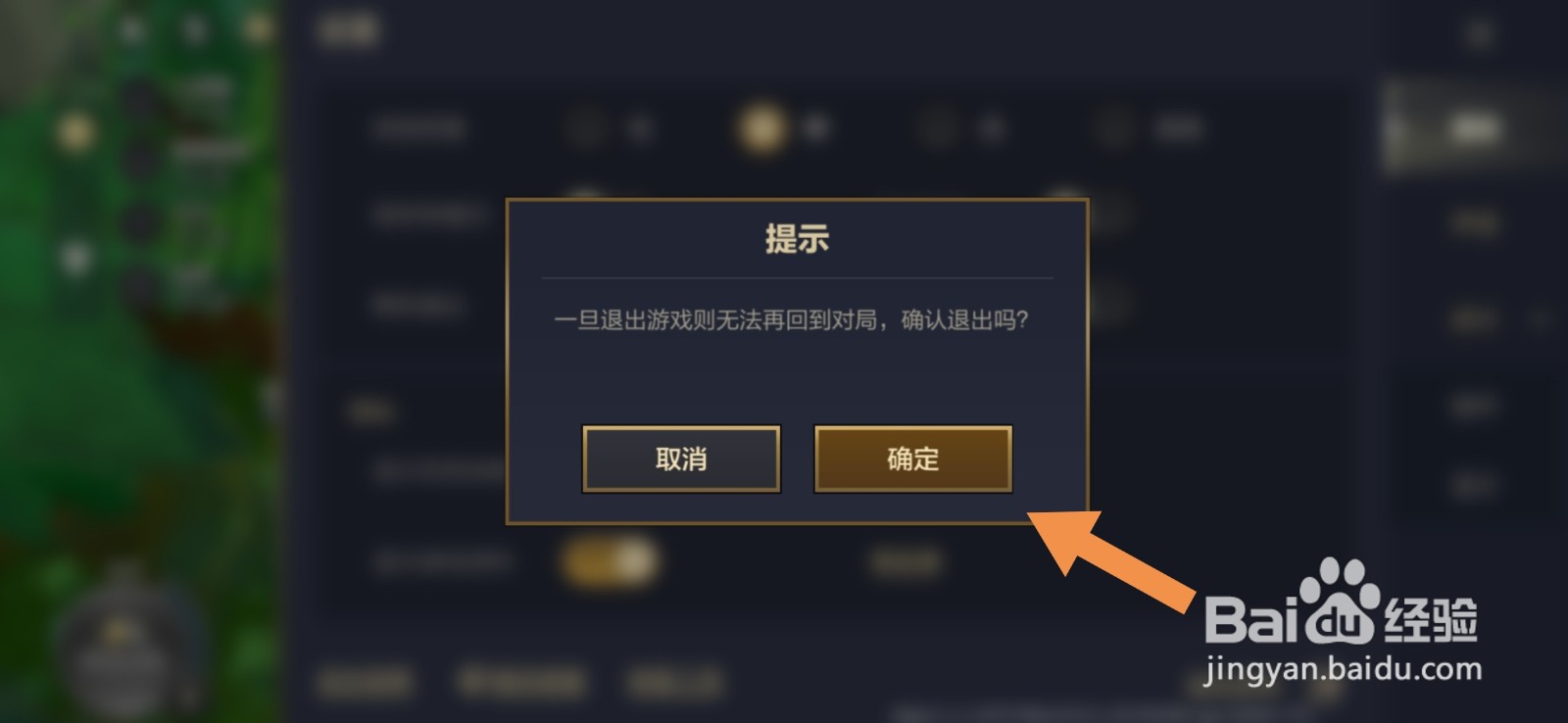Switch to the second right sidebar tab
This screenshot has width=1568, height=723.
pyautogui.click(x=1475, y=224)
